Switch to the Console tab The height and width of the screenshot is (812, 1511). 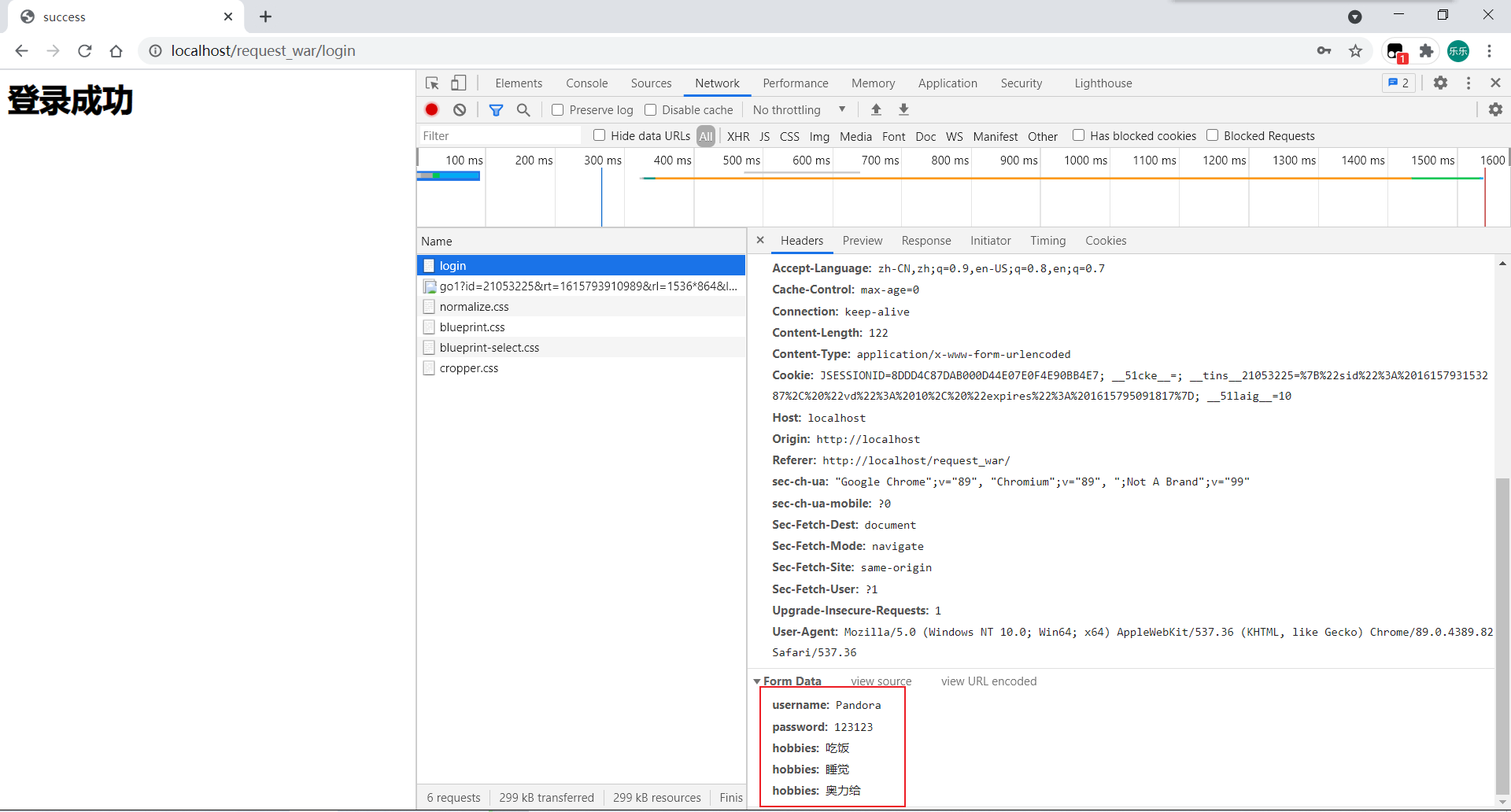587,83
